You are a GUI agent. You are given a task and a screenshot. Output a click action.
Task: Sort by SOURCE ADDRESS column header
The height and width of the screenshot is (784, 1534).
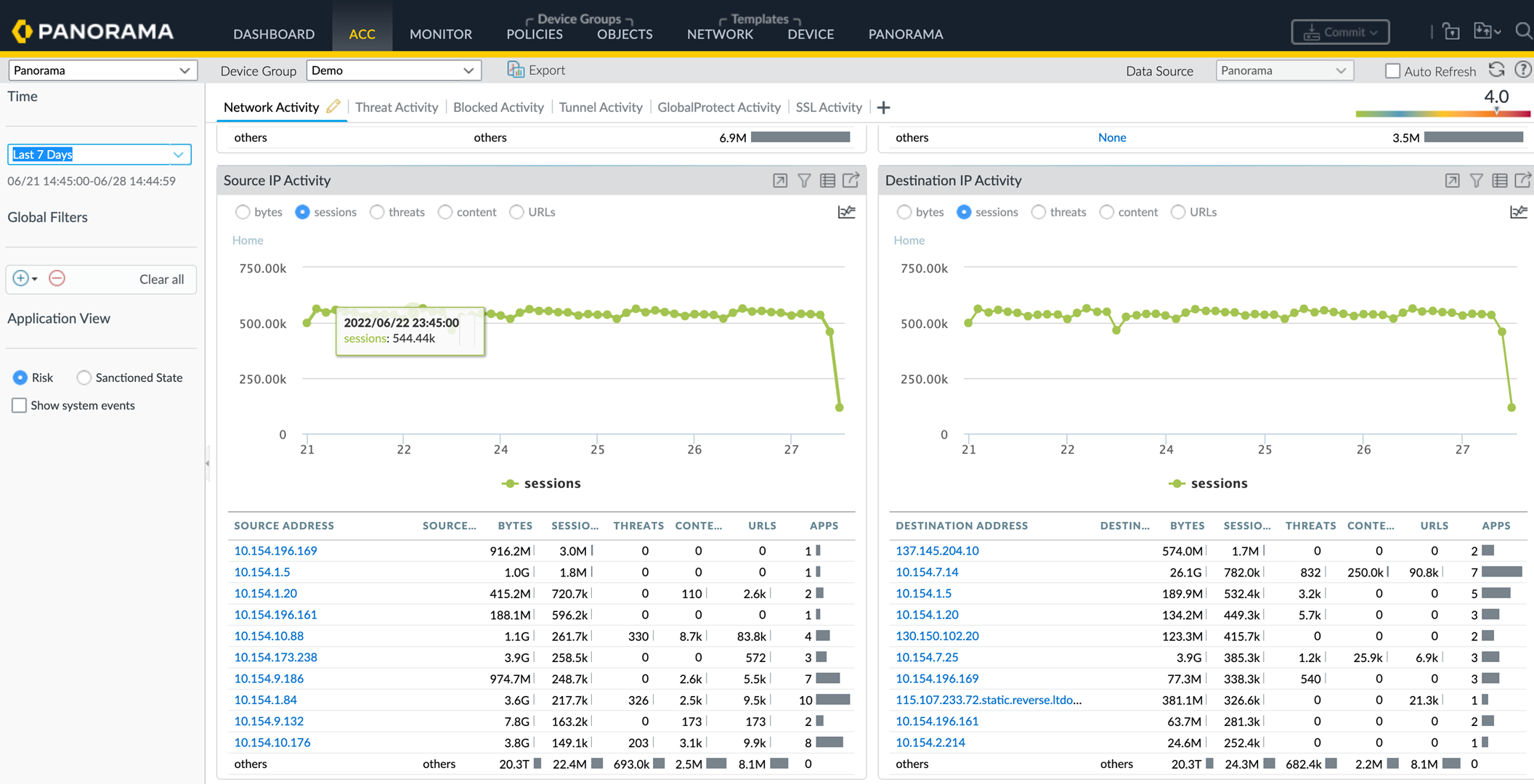[x=284, y=526]
